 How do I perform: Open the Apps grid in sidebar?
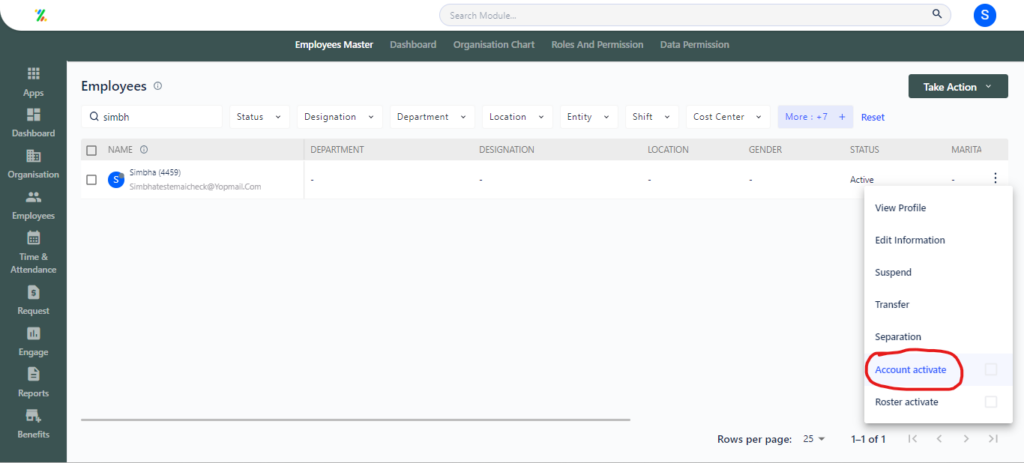[x=33, y=81]
